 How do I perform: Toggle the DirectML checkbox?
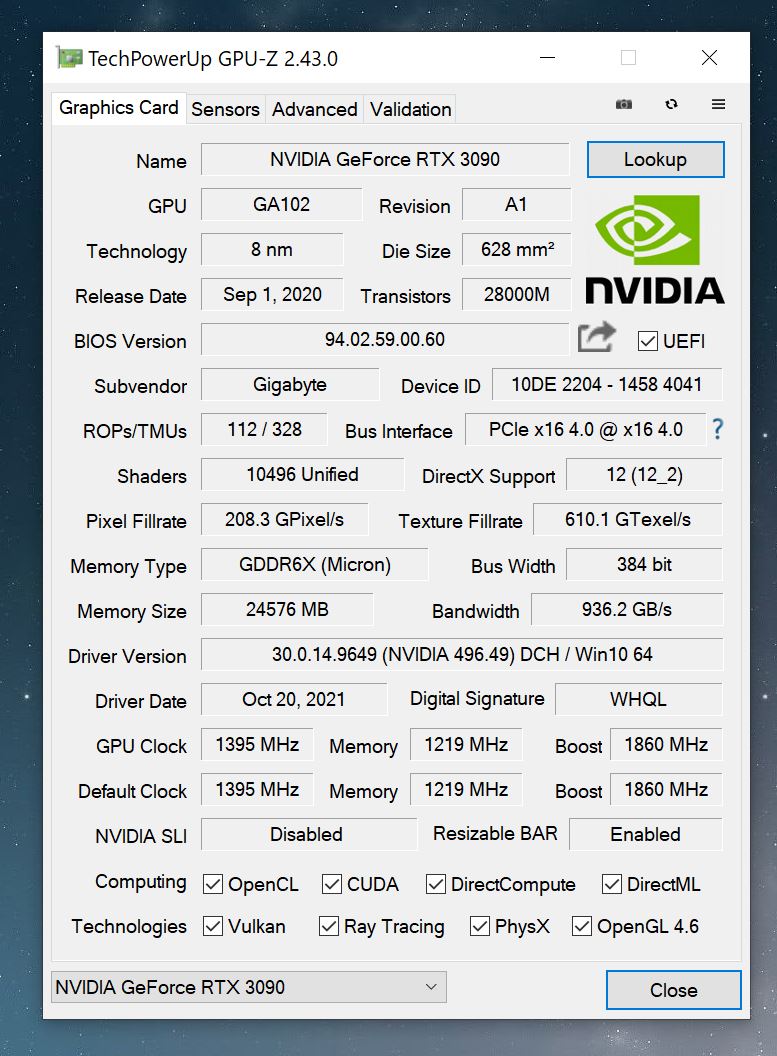tap(611, 884)
